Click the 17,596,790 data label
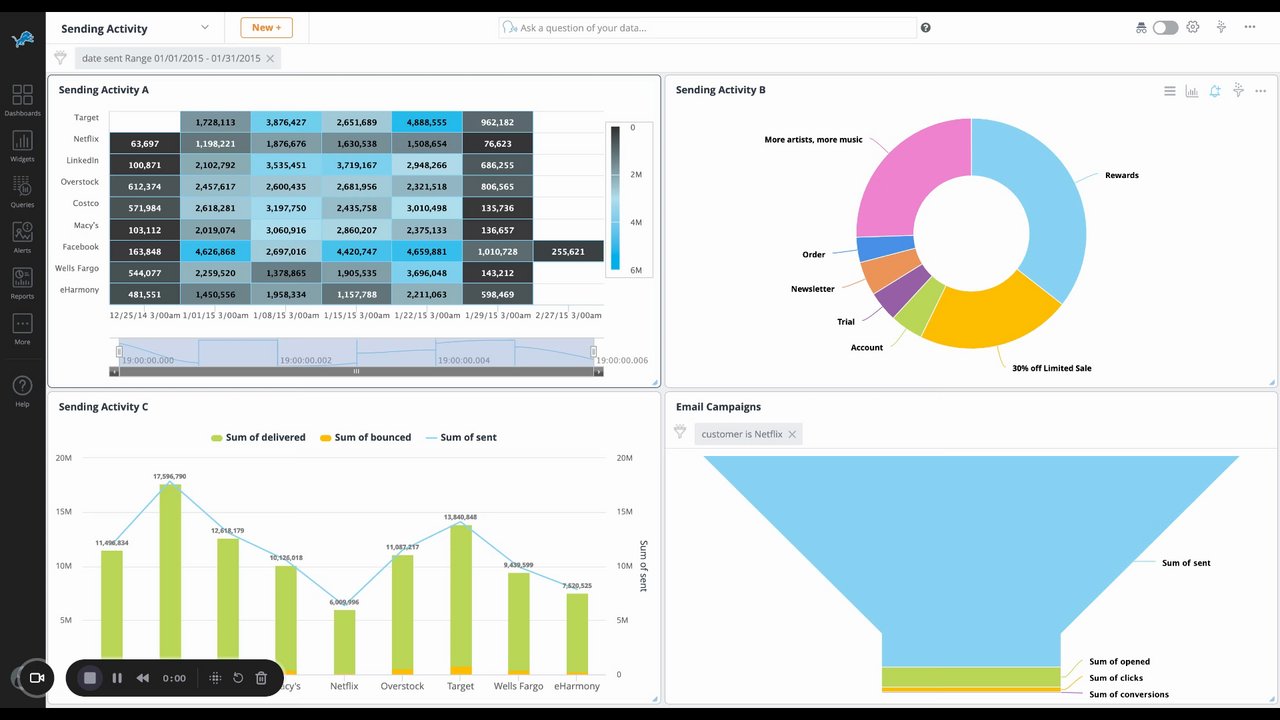The width and height of the screenshot is (1280, 720). [x=170, y=477]
